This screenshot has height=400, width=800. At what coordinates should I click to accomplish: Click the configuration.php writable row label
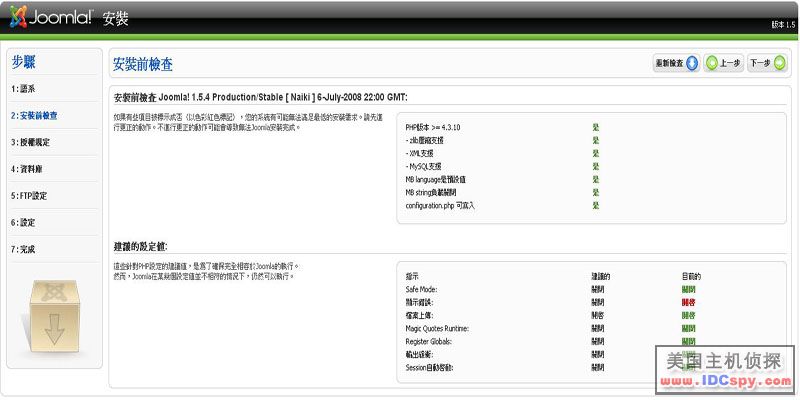[440, 206]
